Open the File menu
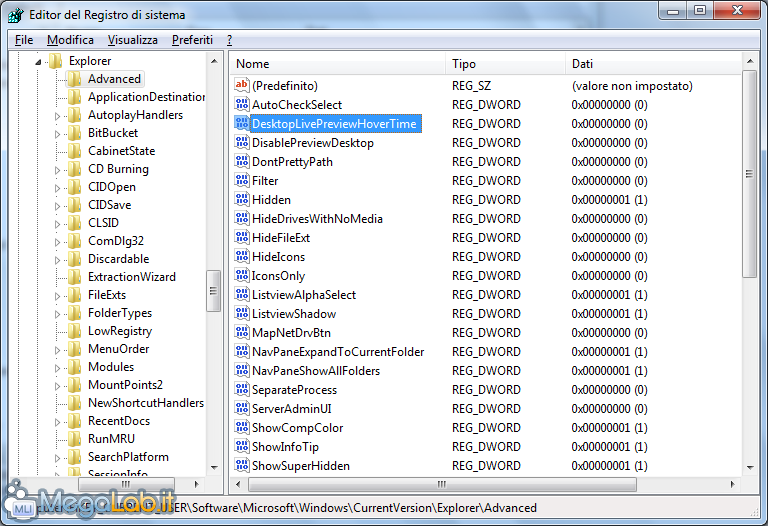The height and width of the screenshot is (526, 768). [x=24, y=40]
